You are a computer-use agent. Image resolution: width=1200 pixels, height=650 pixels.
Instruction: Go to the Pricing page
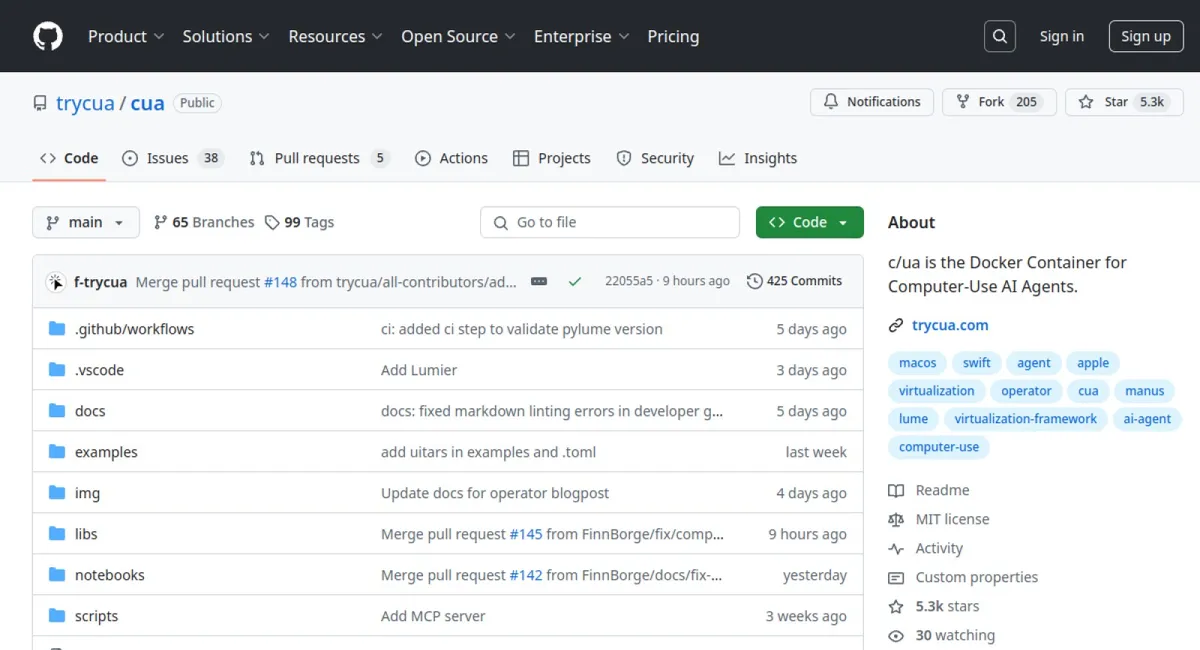click(673, 36)
